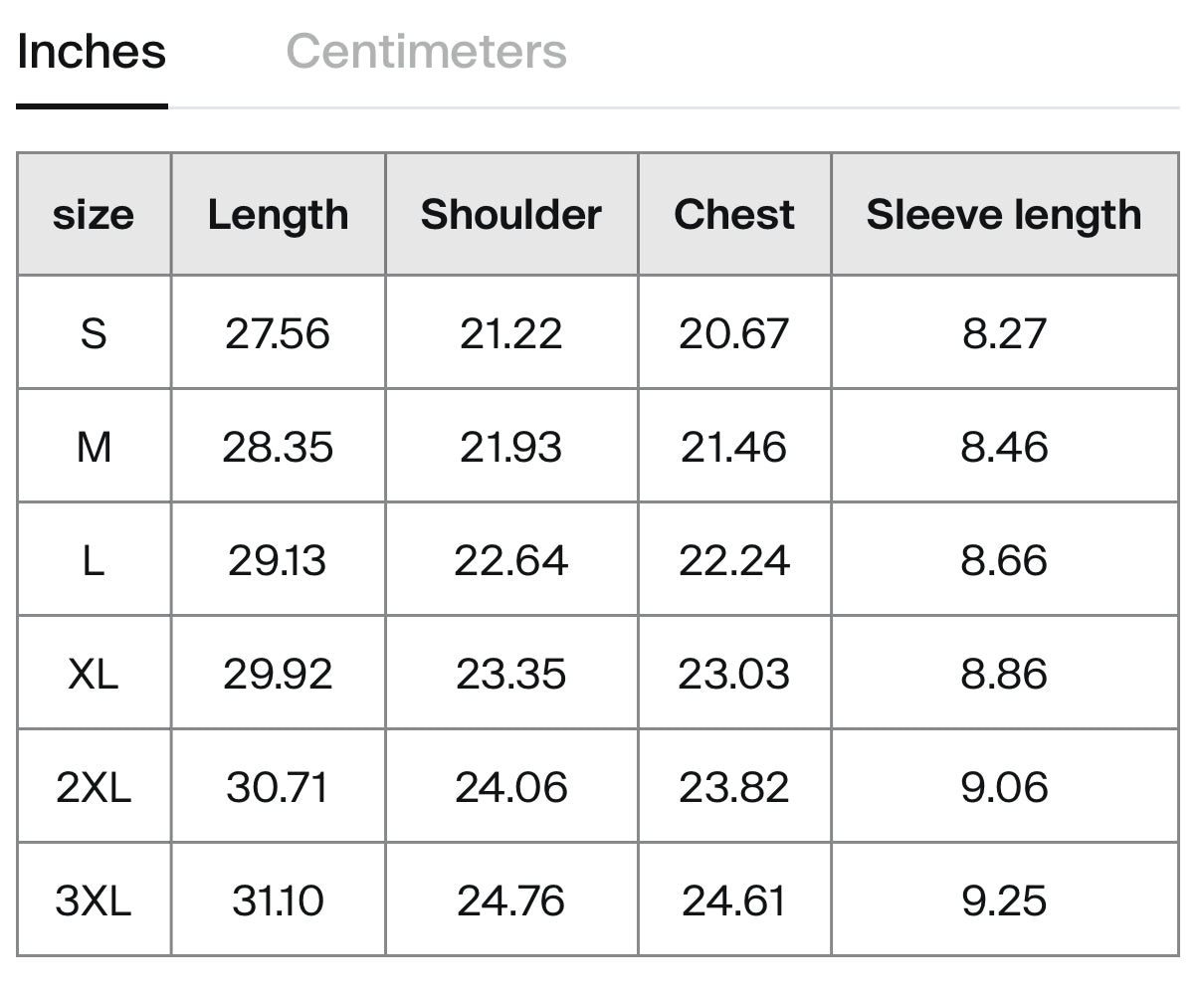The image size is (1204, 1000).
Task: Select the M size row label
Action: click(94, 447)
